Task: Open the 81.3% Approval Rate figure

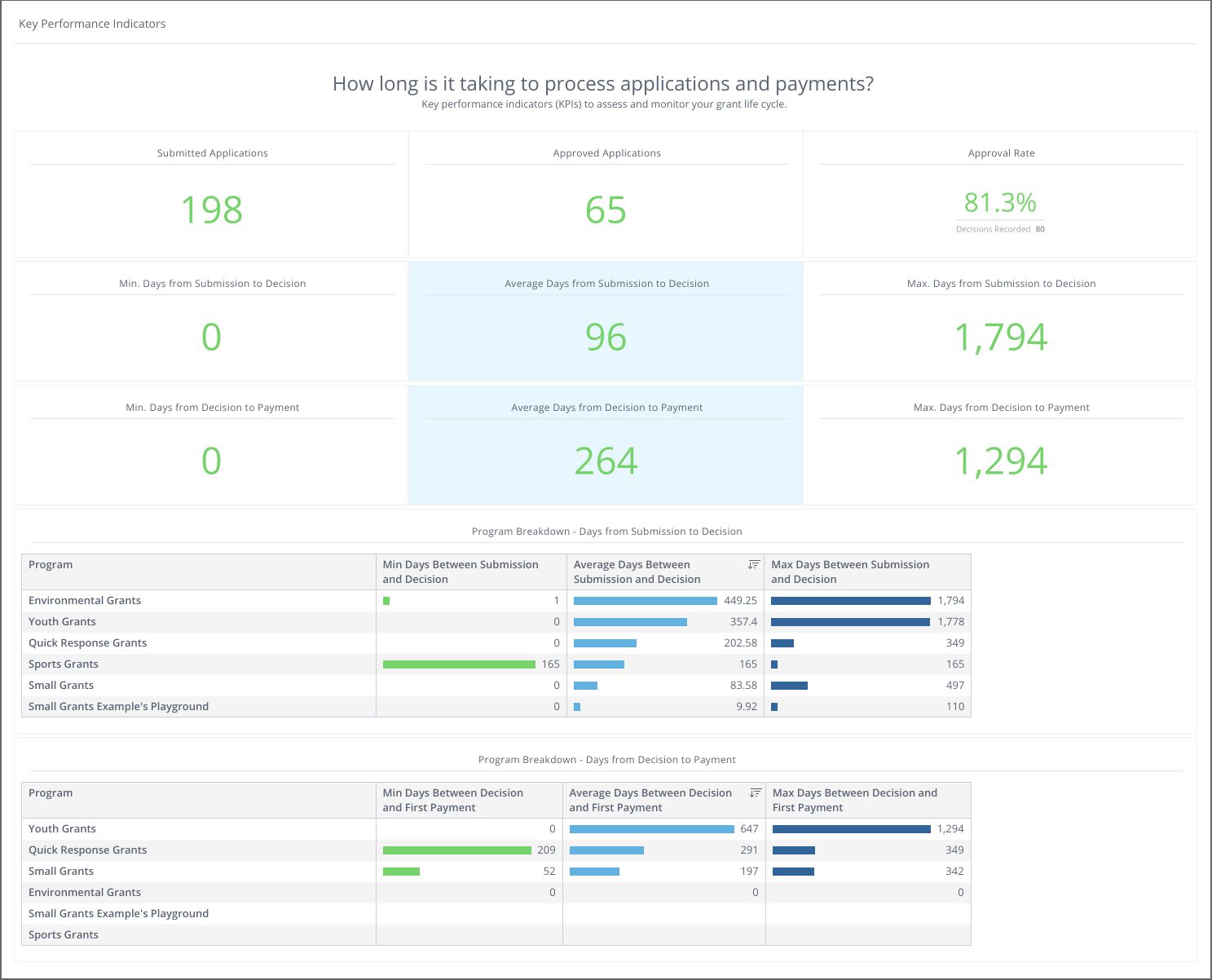Action: (1000, 202)
